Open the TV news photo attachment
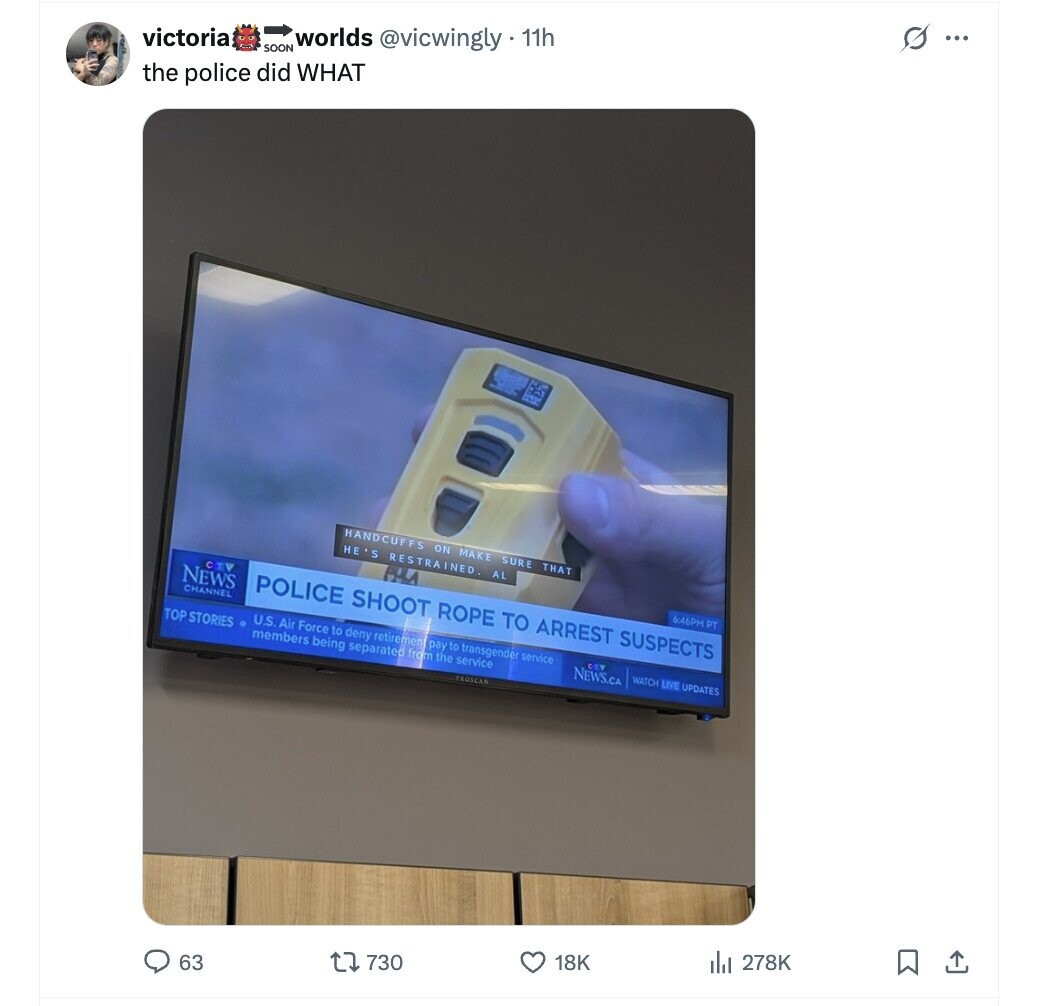The image size is (1040, 1006). point(449,517)
